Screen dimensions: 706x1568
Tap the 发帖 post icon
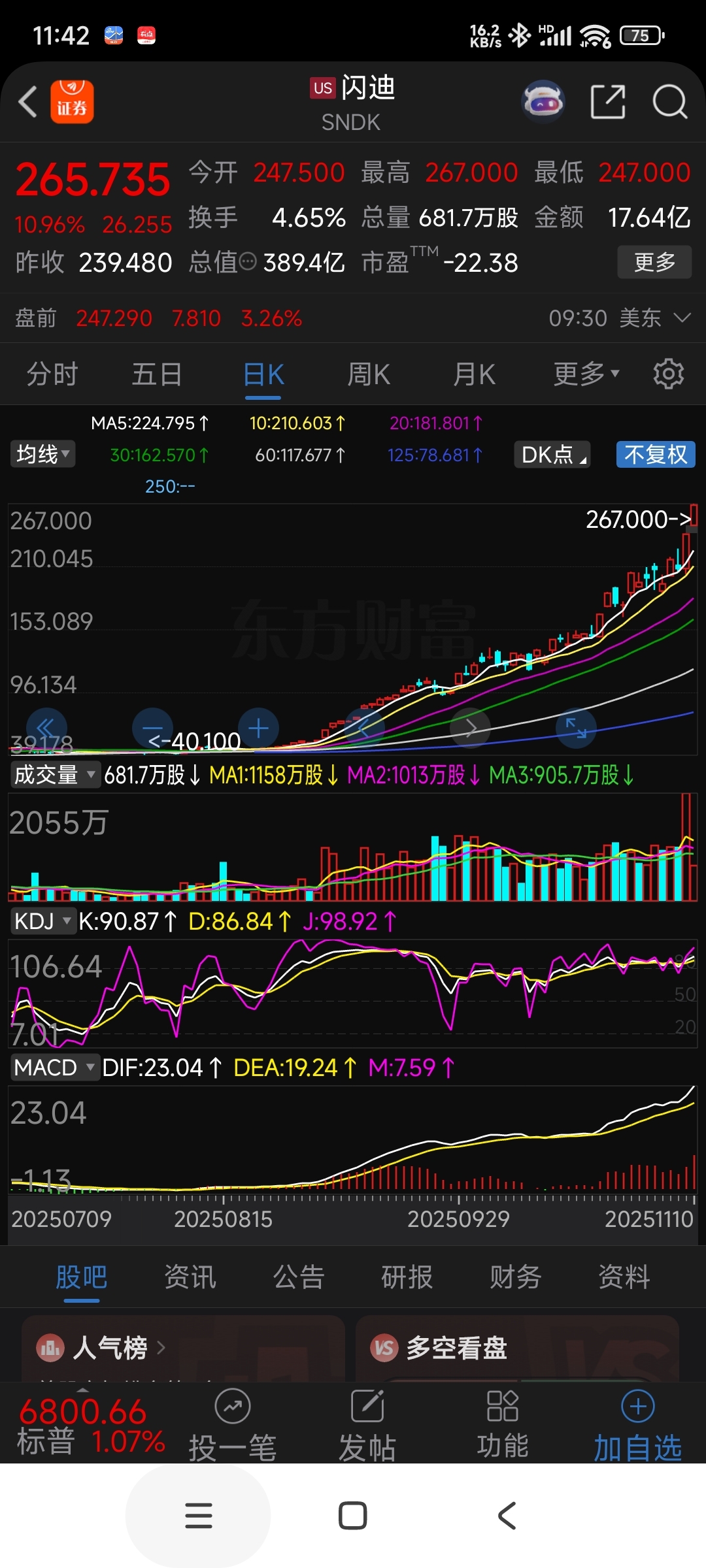[367, 1406]
